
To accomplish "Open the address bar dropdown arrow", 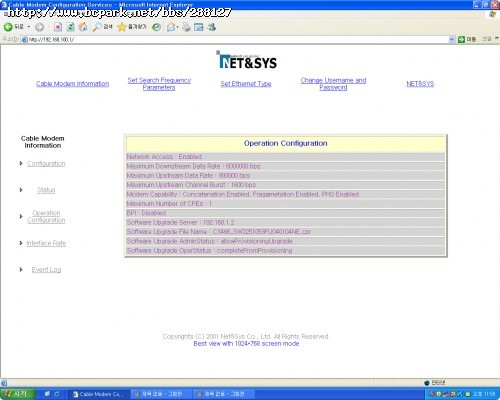I will (x=452, y=39).
